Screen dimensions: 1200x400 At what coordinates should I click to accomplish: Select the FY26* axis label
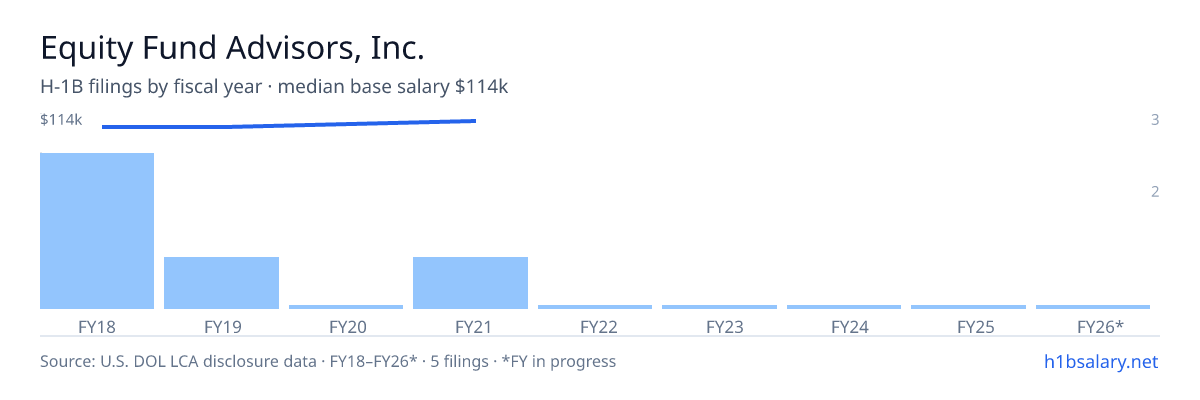tap(1100, 326)
